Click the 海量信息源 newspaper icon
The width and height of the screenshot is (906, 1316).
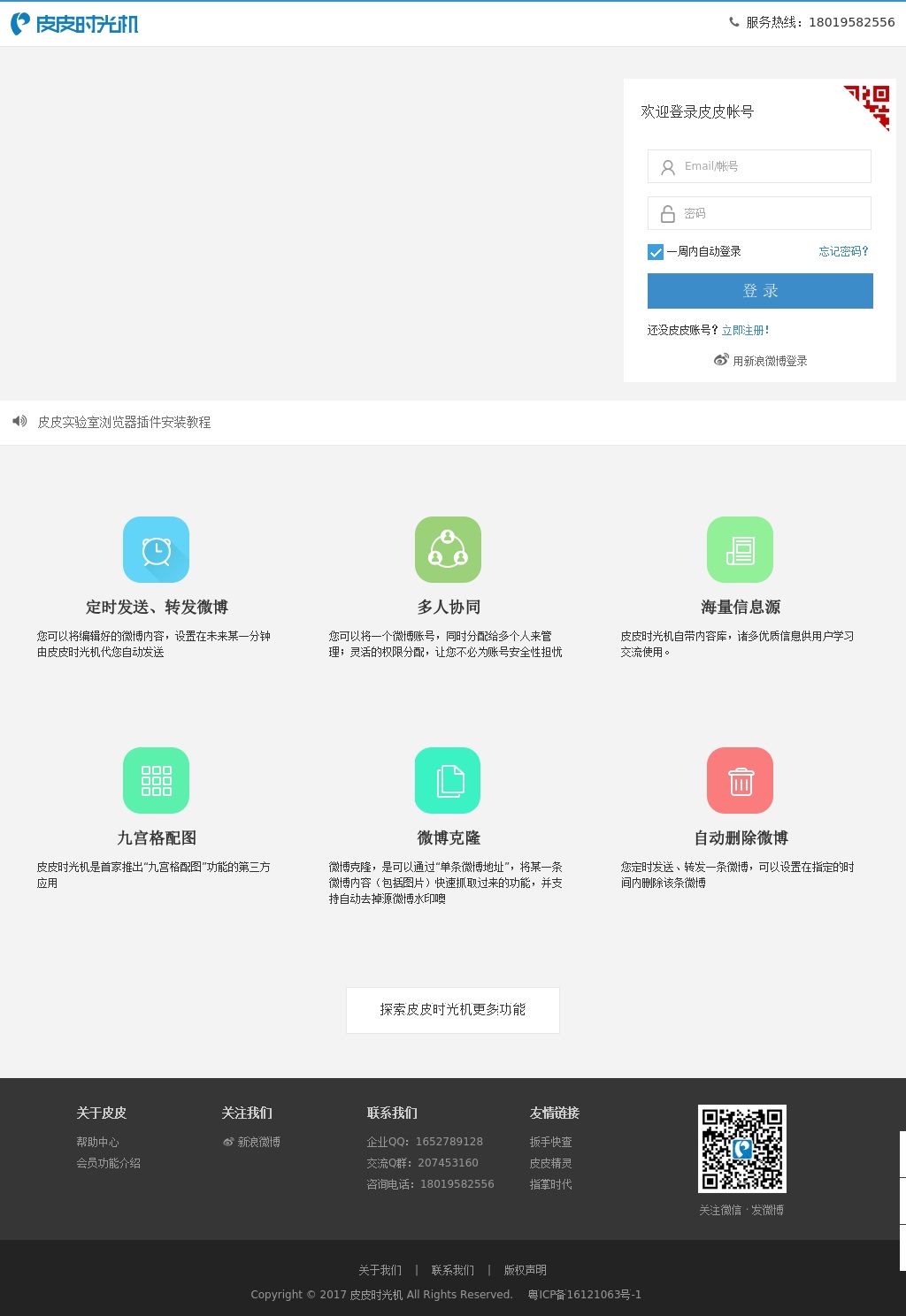pos(740,549)
